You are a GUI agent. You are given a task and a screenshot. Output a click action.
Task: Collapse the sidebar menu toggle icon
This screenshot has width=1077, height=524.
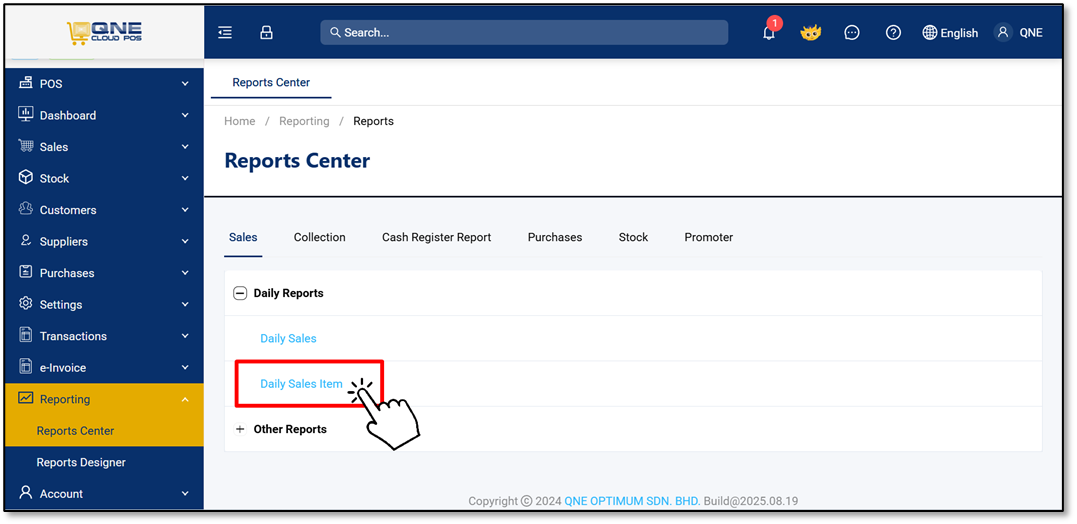(225, 32)
